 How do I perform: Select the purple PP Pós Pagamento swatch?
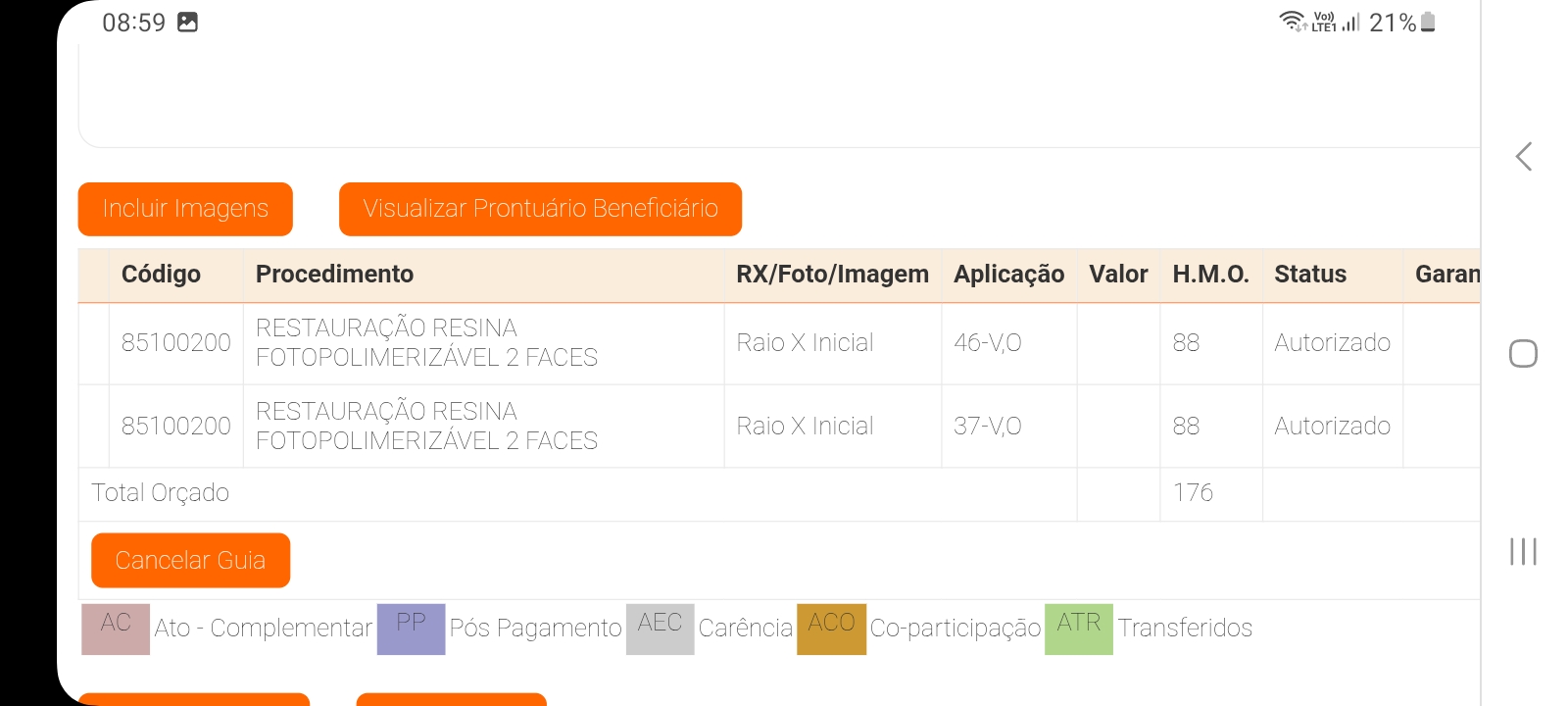pos(411,629)
